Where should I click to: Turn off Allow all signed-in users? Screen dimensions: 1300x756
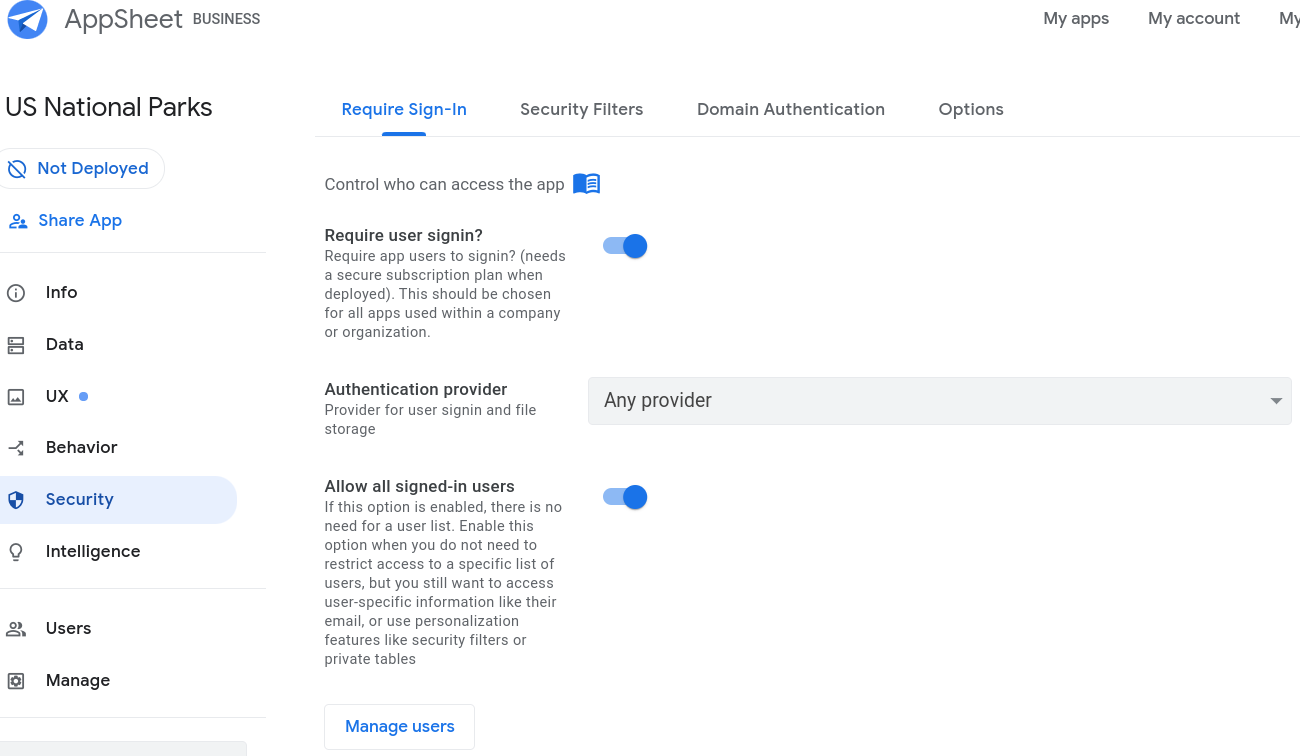tap(624, 496)
